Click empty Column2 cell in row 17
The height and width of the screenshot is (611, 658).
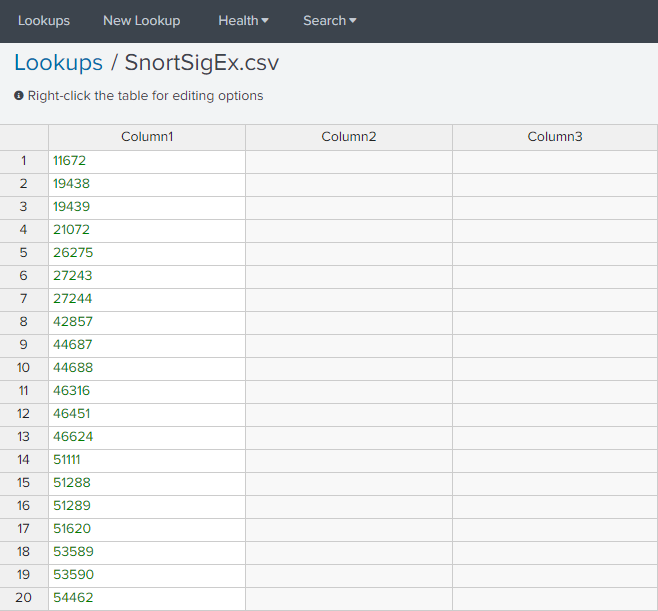click(349, 530)
